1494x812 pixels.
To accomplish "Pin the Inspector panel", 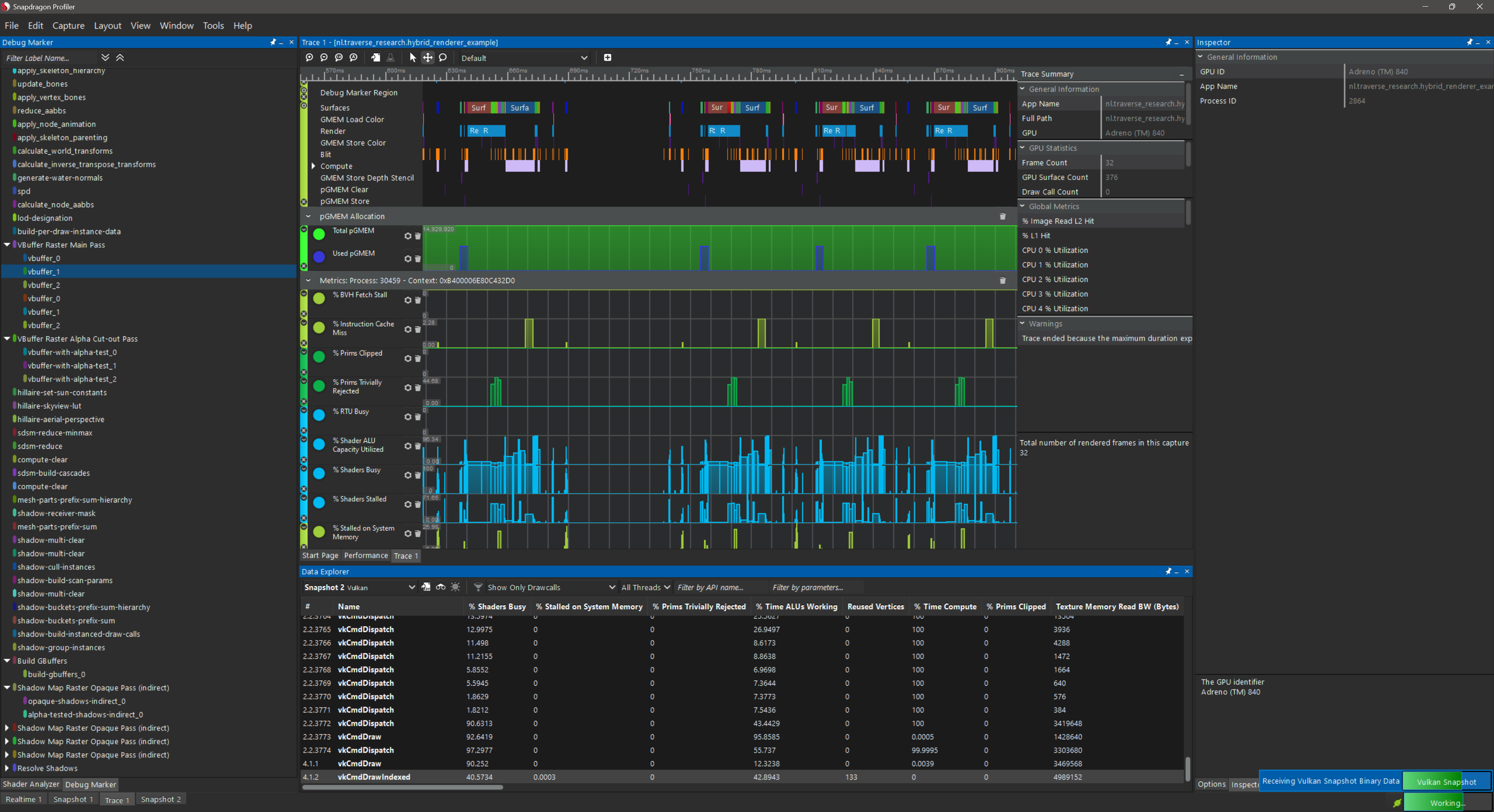I will point(1469,42).
